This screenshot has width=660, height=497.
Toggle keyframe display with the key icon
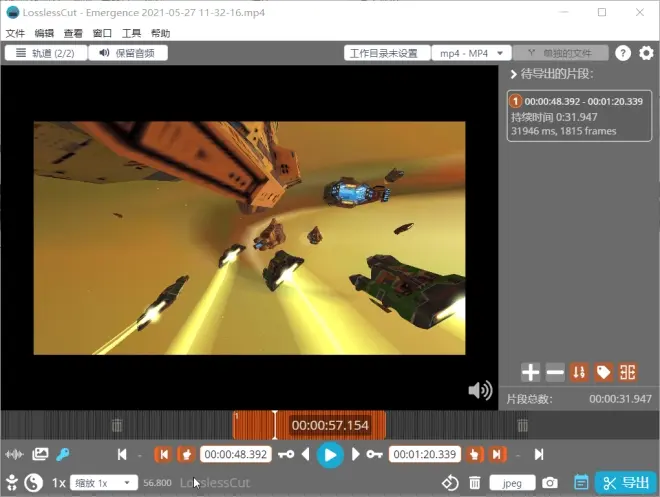[x=63, y=454]
